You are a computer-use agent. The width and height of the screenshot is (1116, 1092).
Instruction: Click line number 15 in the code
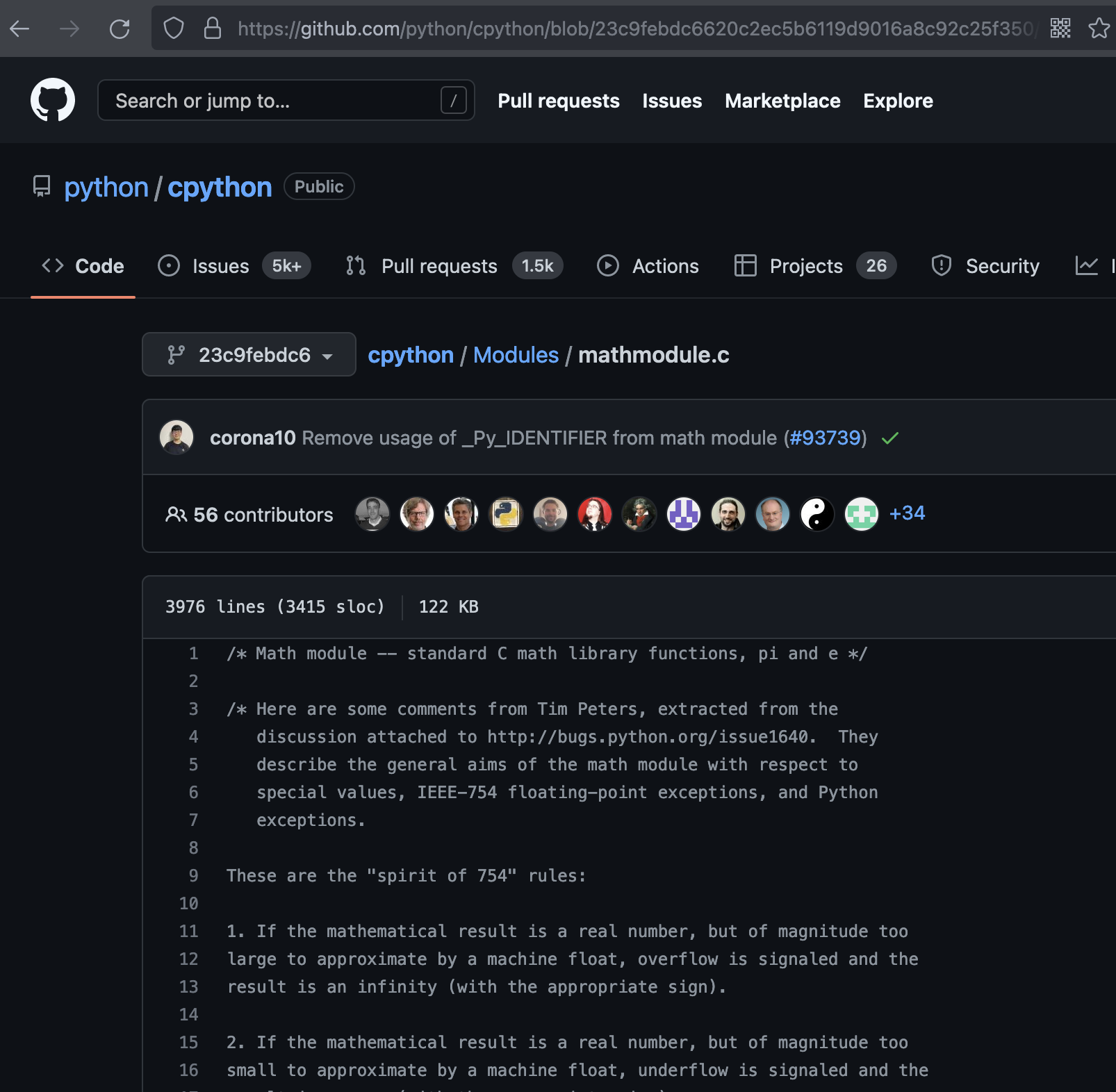pyautogui.click(x=188, y=1043)
